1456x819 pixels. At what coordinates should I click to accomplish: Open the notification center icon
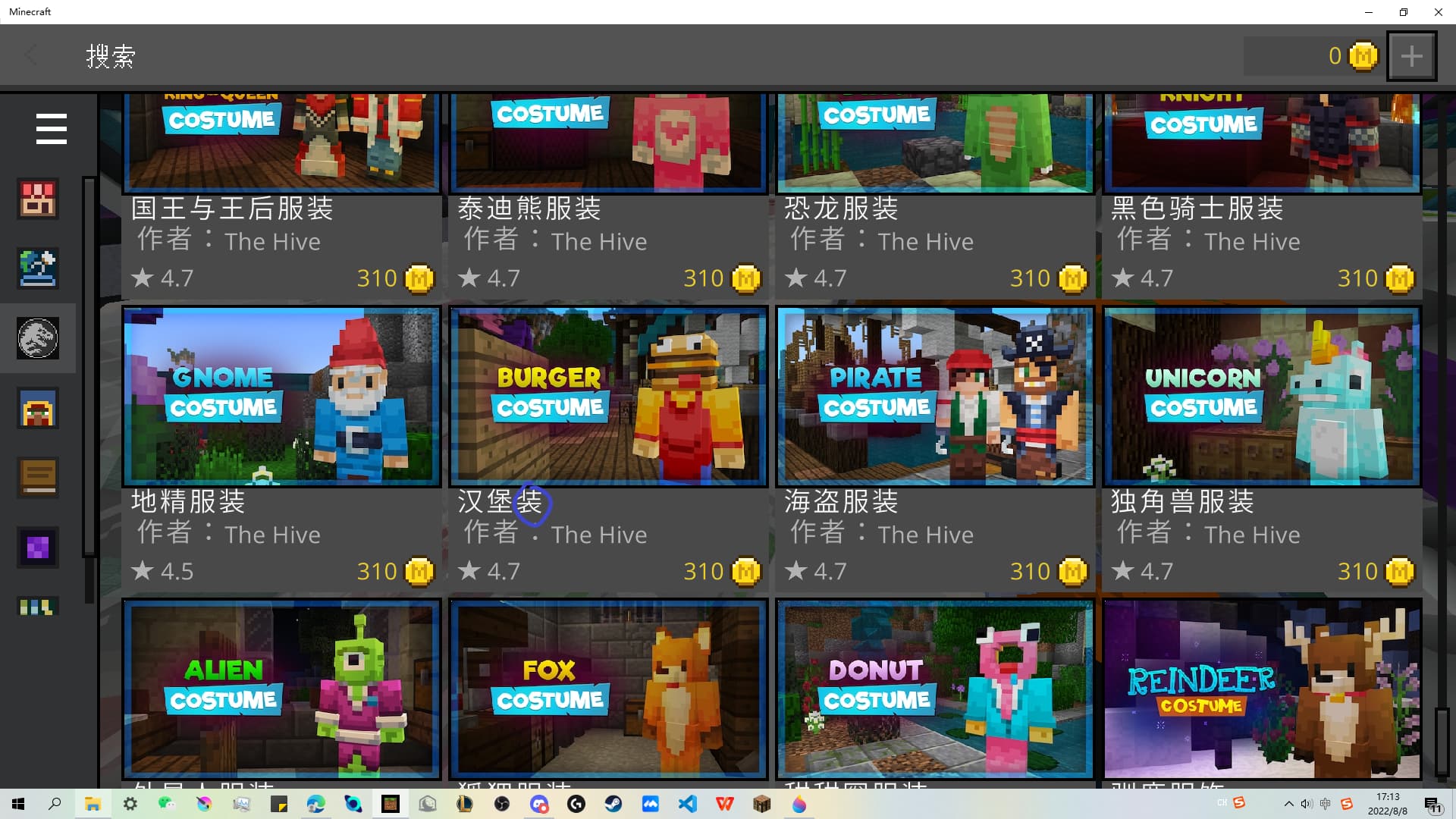point(1432,805)
